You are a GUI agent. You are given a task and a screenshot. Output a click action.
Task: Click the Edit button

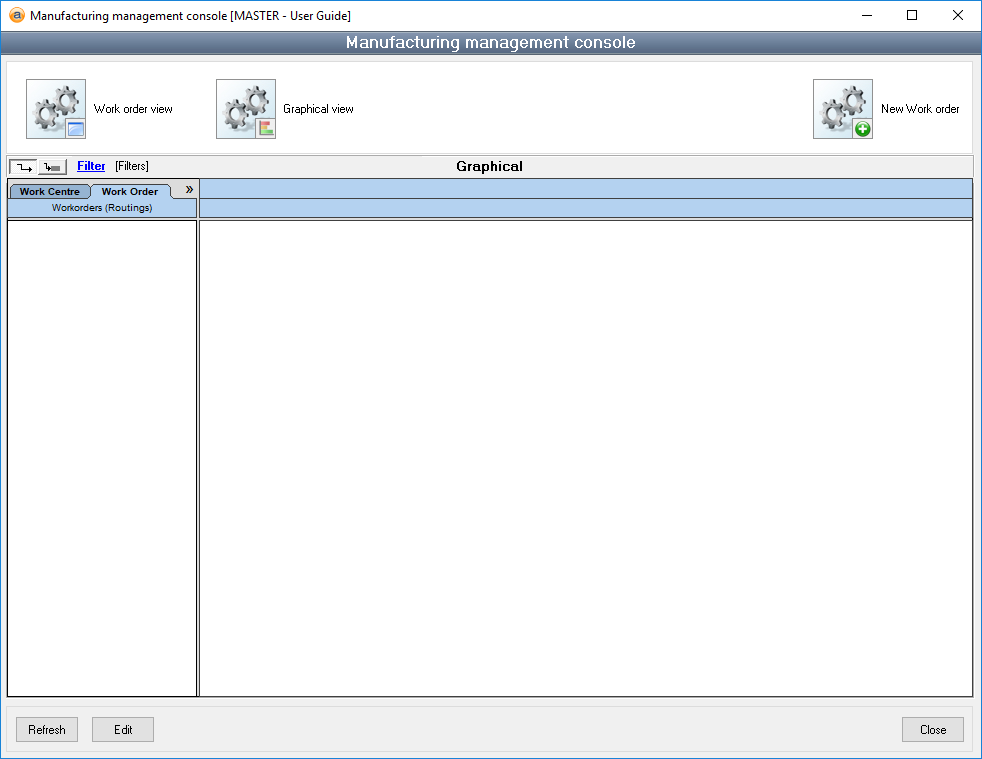pyautogui.click(x=123, y=730)
